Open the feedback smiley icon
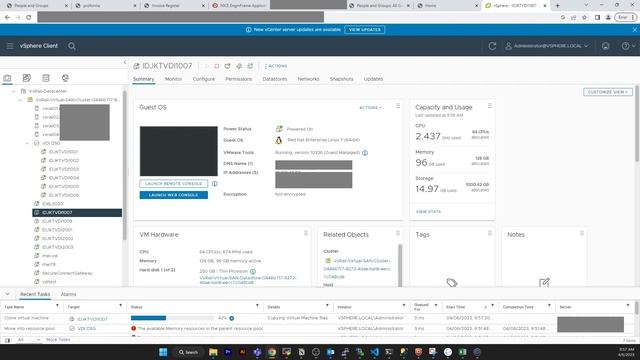 point(606,46)
